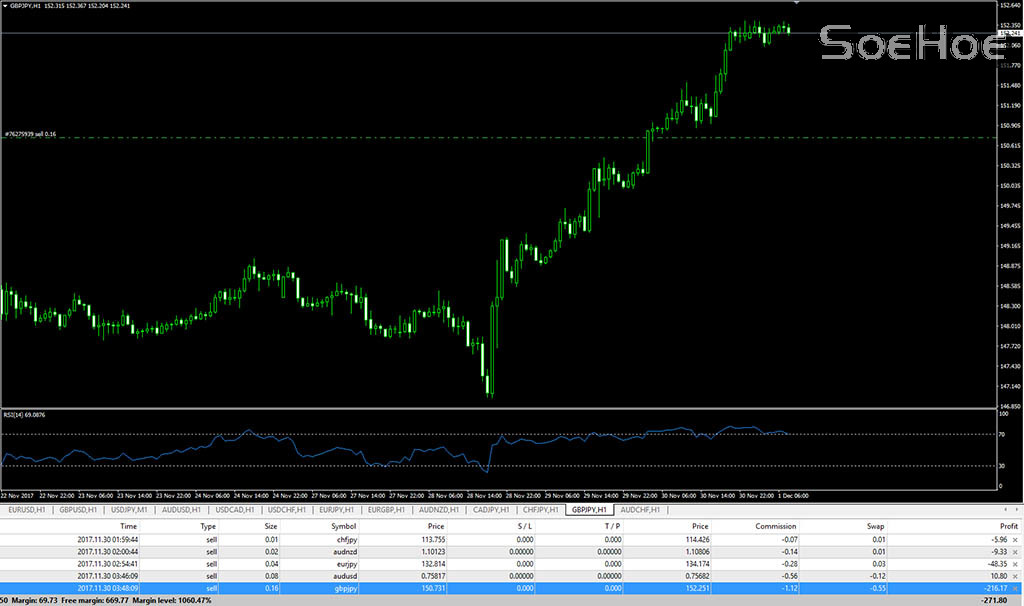The image size is (1024, 606).
Task: Click the RSI(14) indicator label
Action: click(x=22, y=414)
